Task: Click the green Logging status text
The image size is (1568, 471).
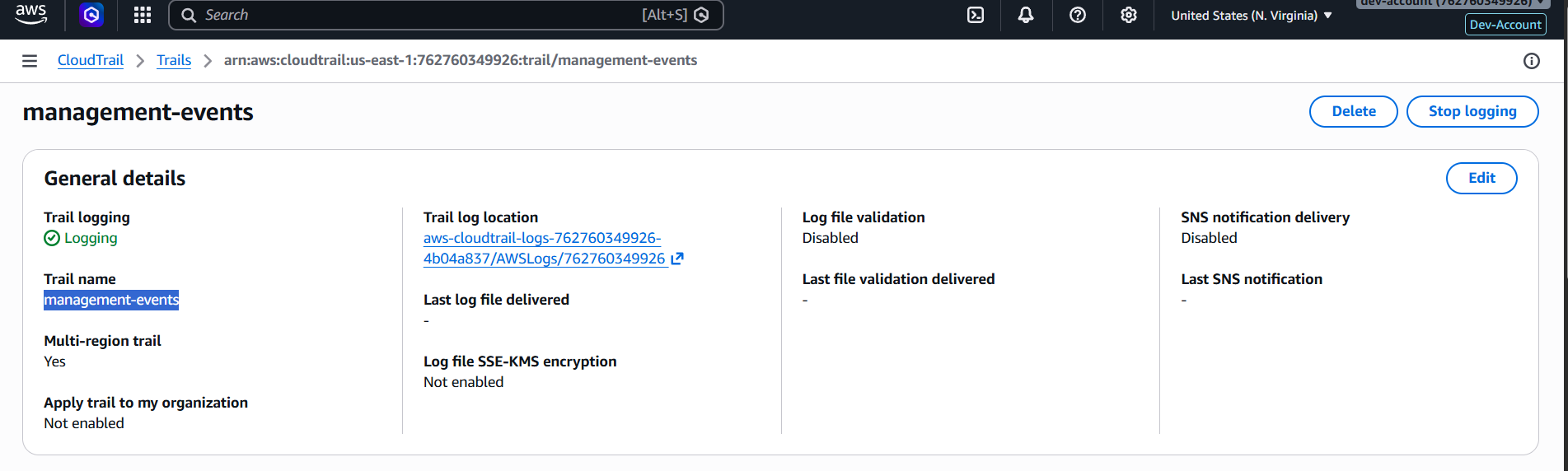Action: tap(91, 238)
